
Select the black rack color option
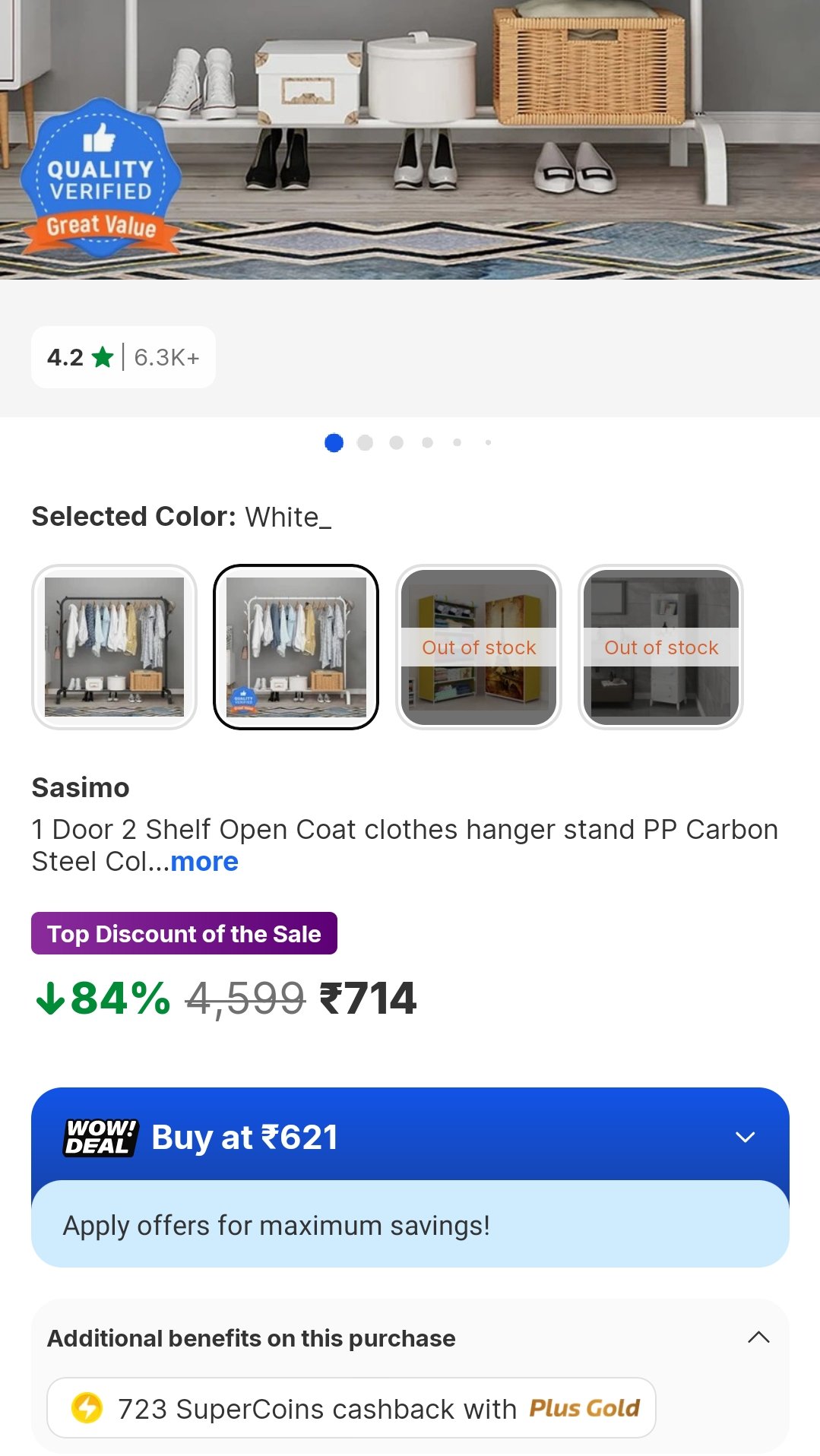114,647
